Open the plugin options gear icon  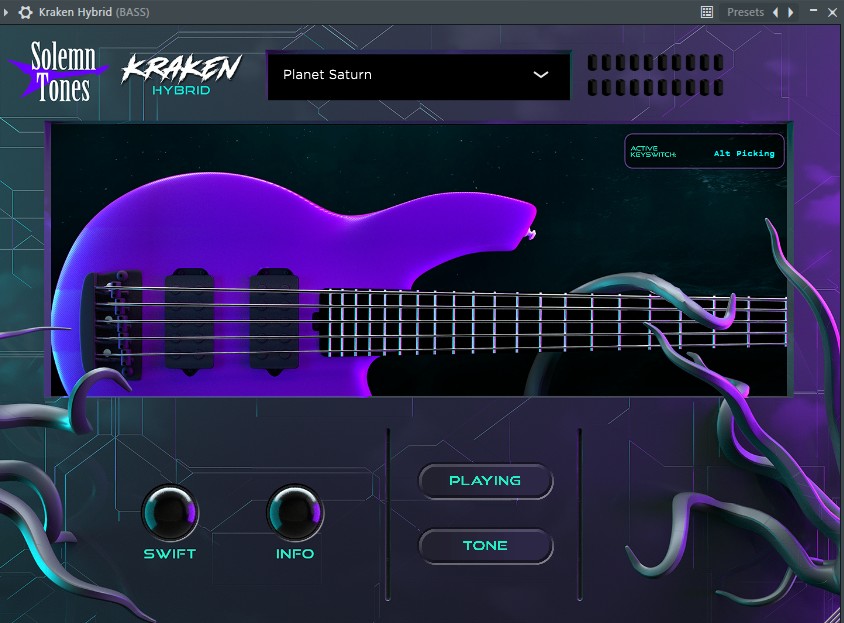coord(25,12)
